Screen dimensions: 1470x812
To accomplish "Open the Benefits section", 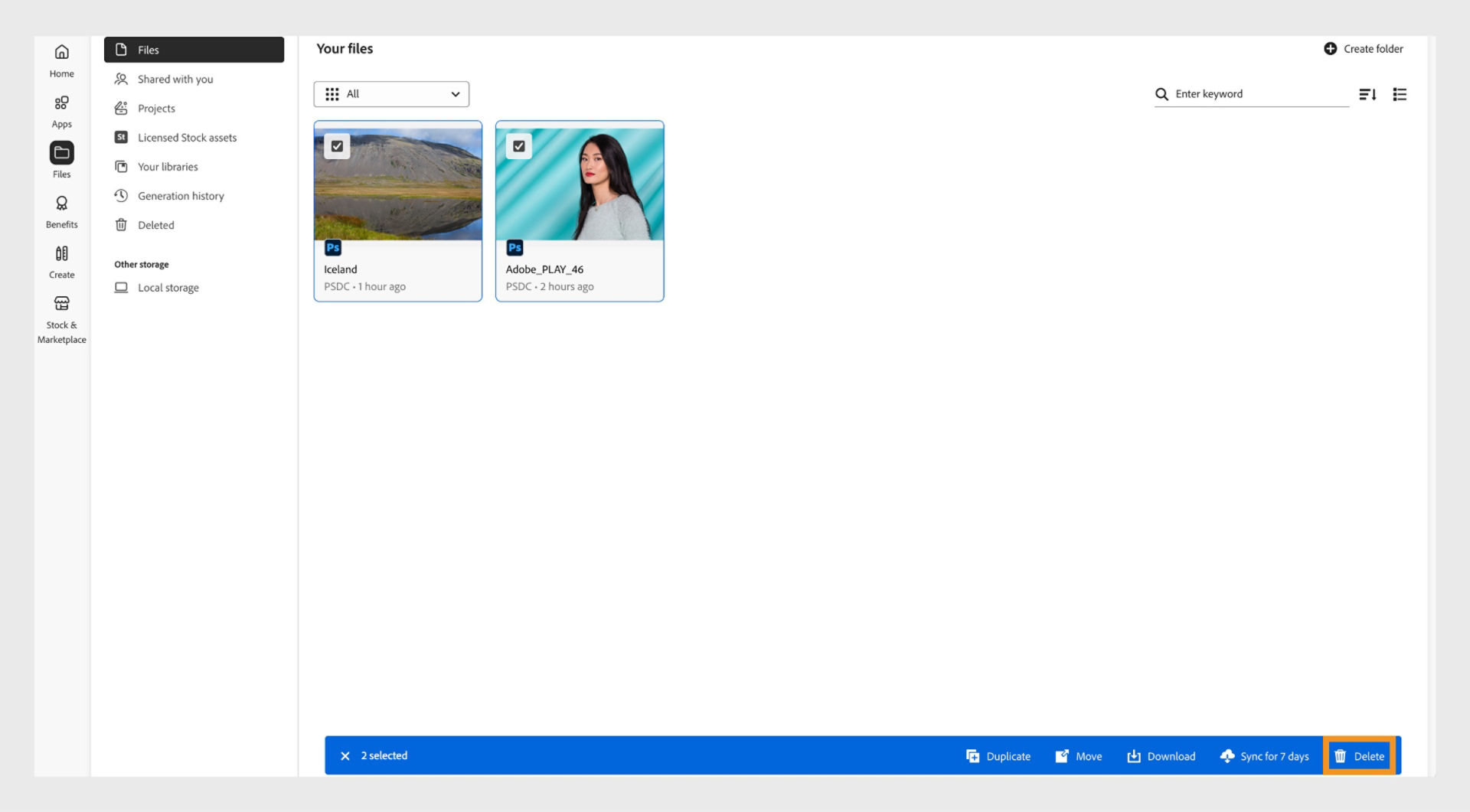I will click(61, 210).
